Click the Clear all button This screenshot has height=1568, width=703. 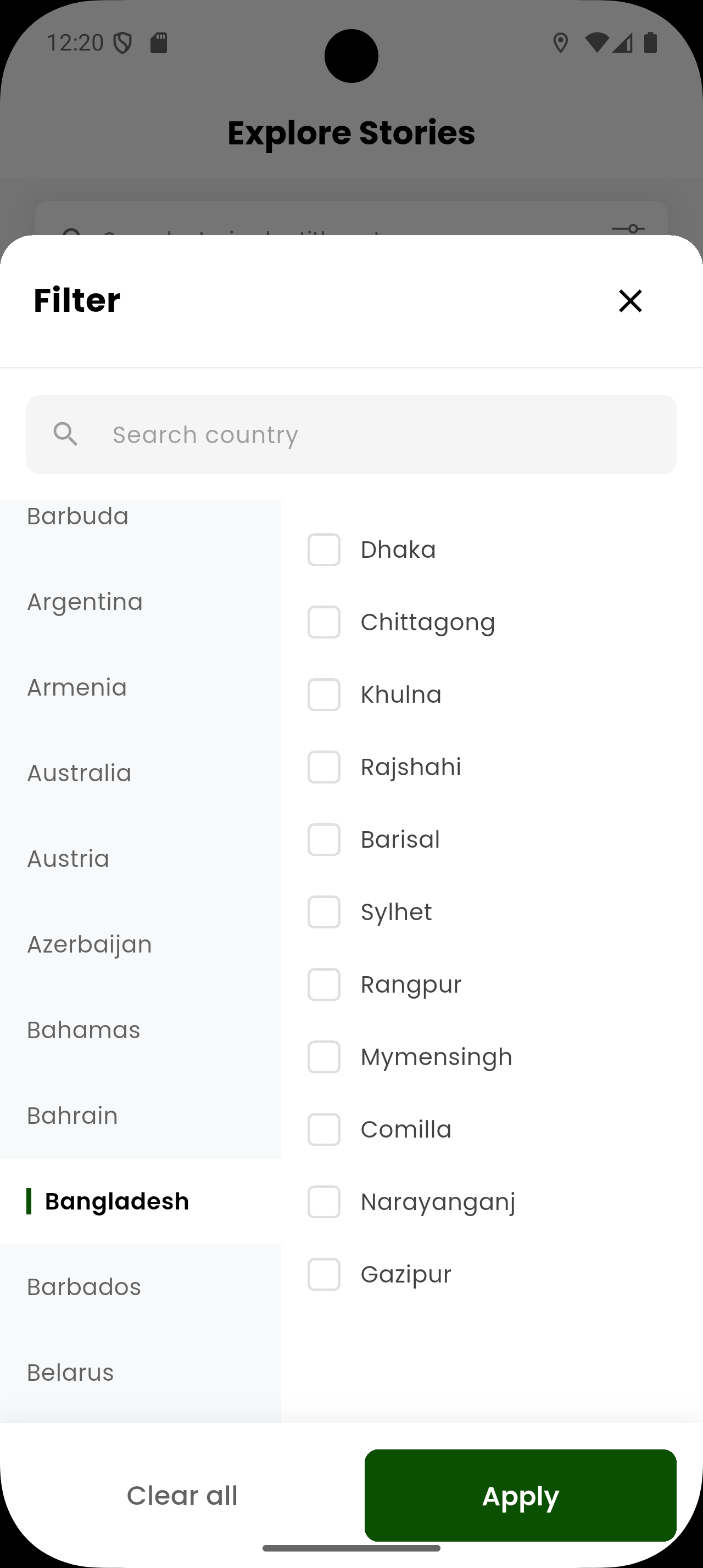click(x=182, y=1496)
